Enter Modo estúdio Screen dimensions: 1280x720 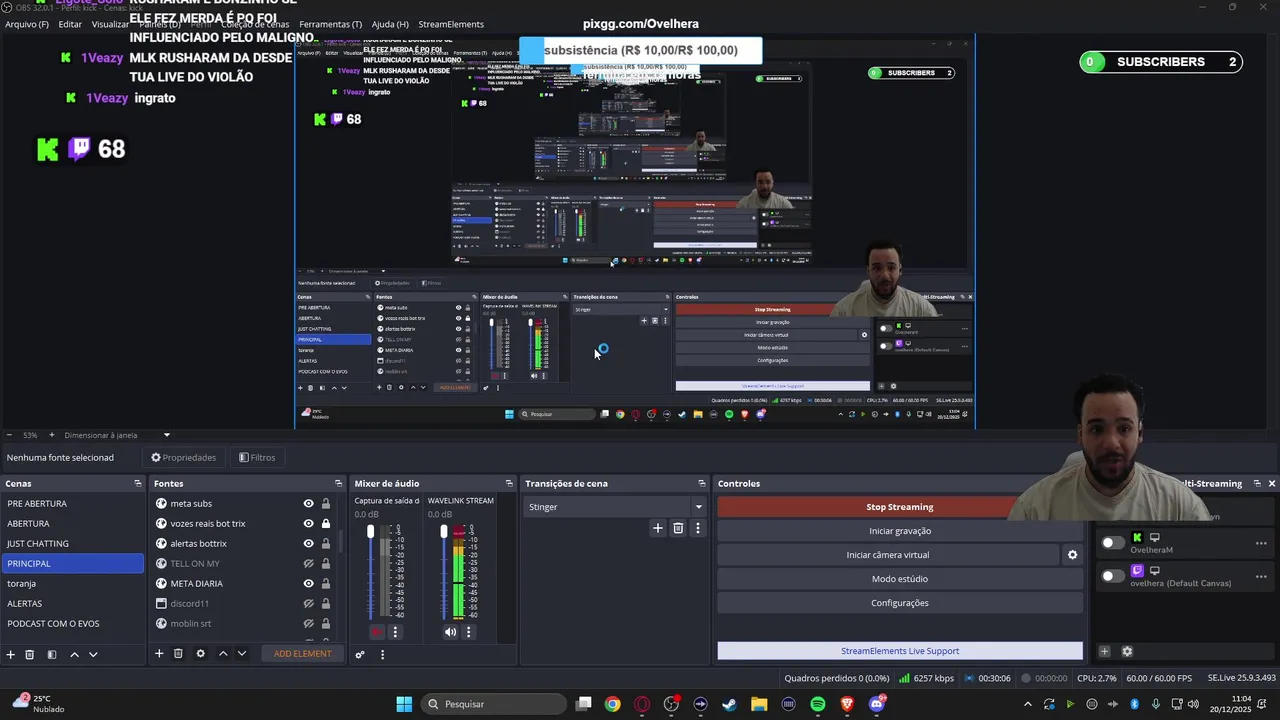[x=899, y=579]
